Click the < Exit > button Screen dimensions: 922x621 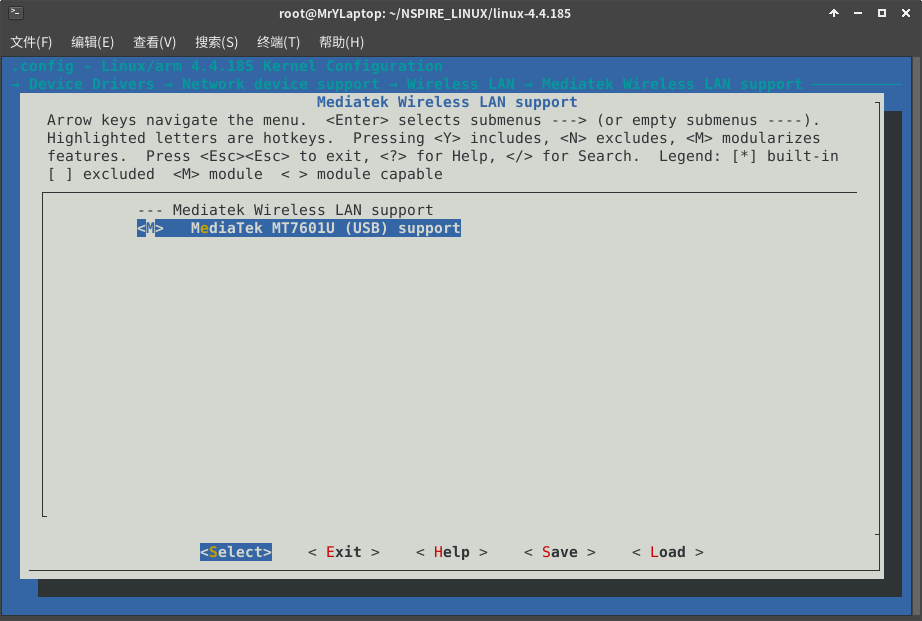(x=343, y=552)
